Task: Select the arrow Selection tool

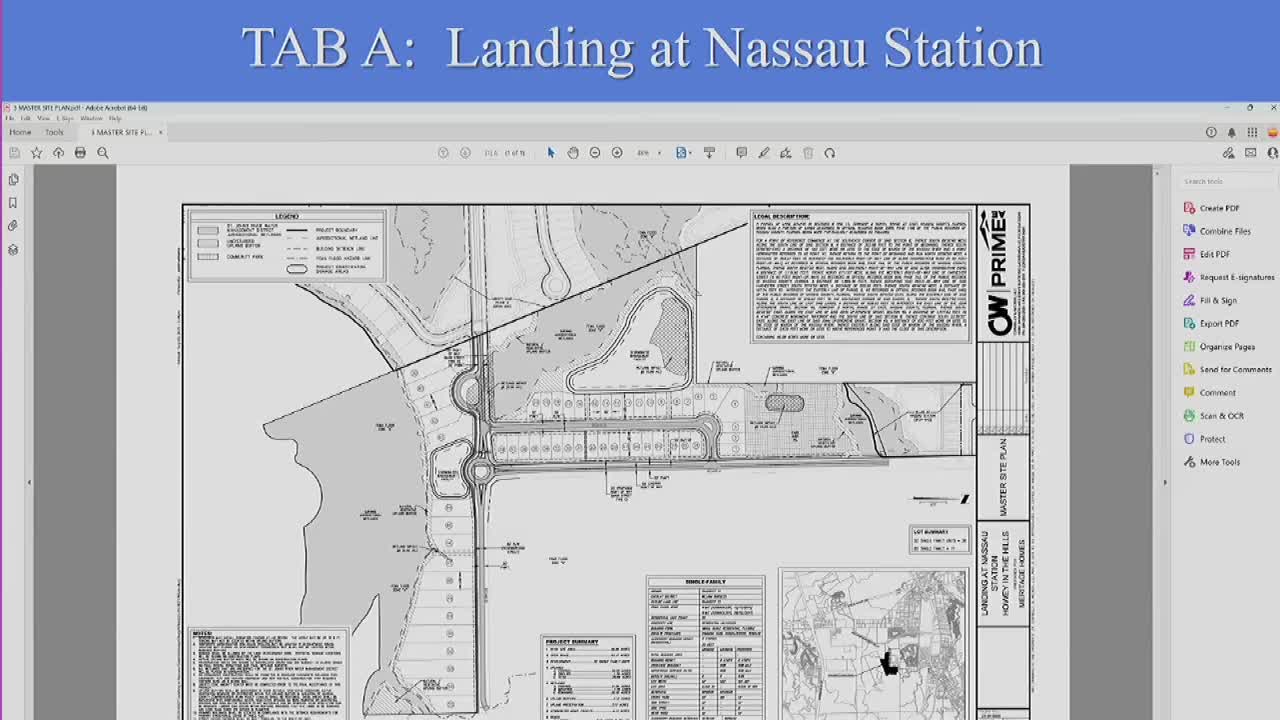Action: coord(551,152)
